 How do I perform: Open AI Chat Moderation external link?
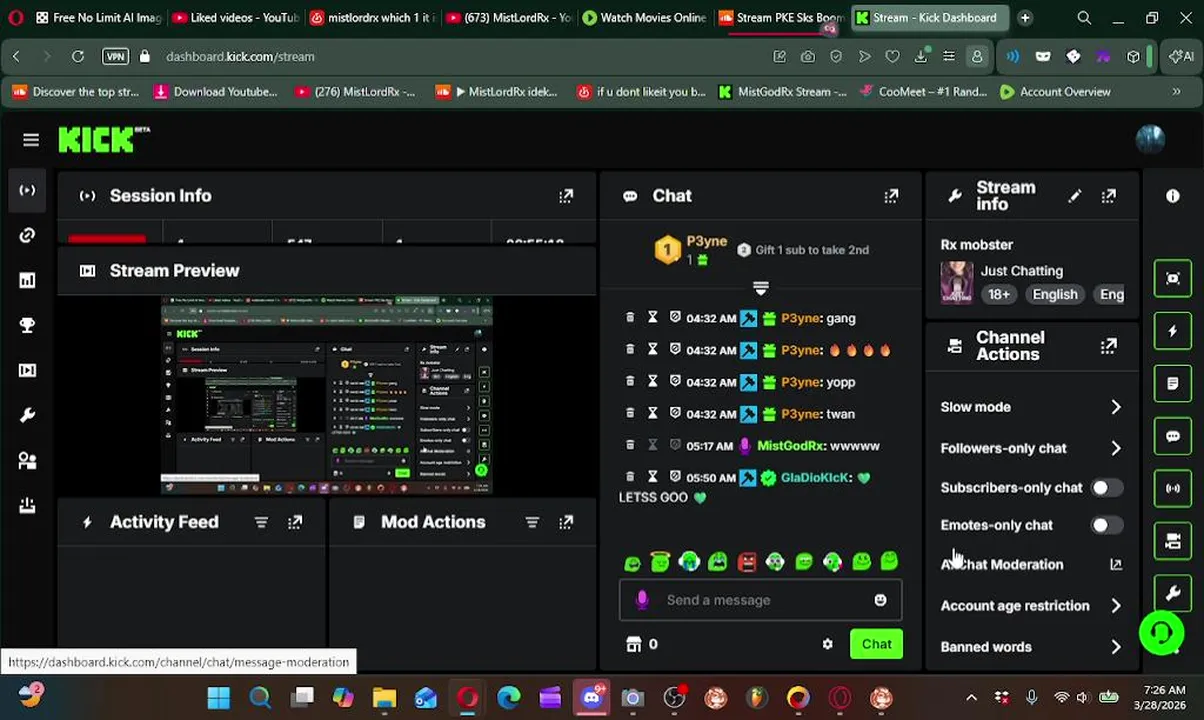[1116, 565]
